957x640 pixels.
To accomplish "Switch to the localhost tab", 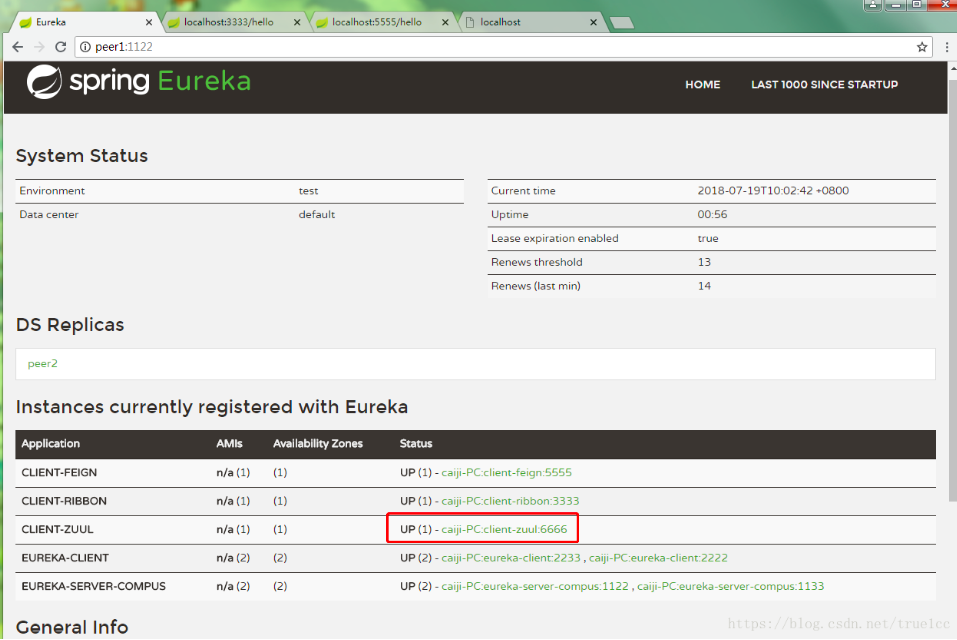I will [x=530, y=22].
